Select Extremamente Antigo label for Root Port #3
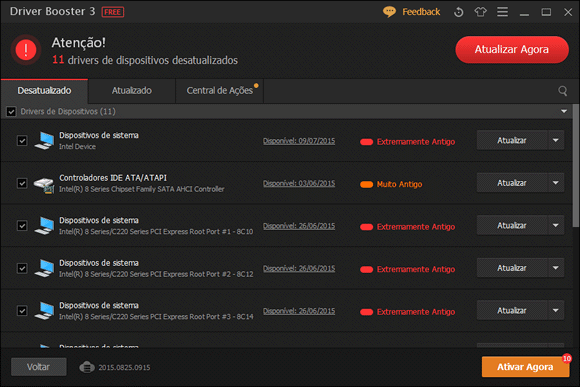The image size is (580, 387). click(416, 312)
